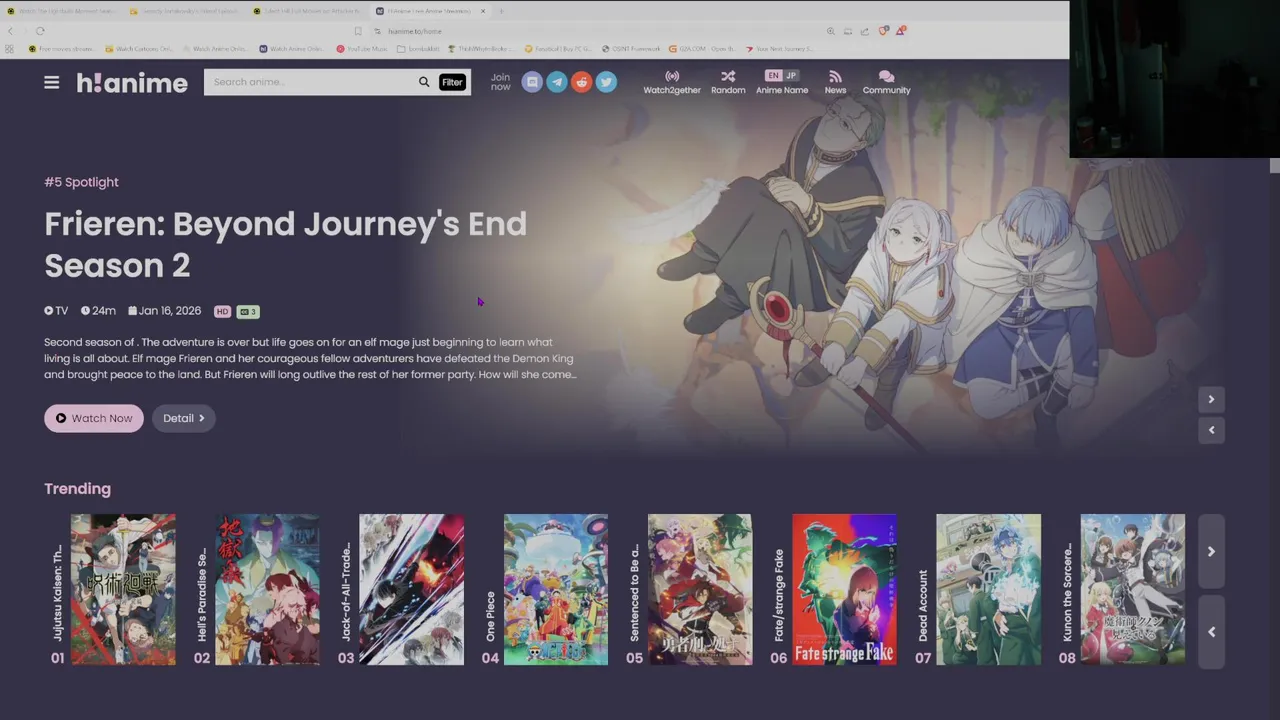
Task: Go to the h!anime home logo
Action: (132, 83)
